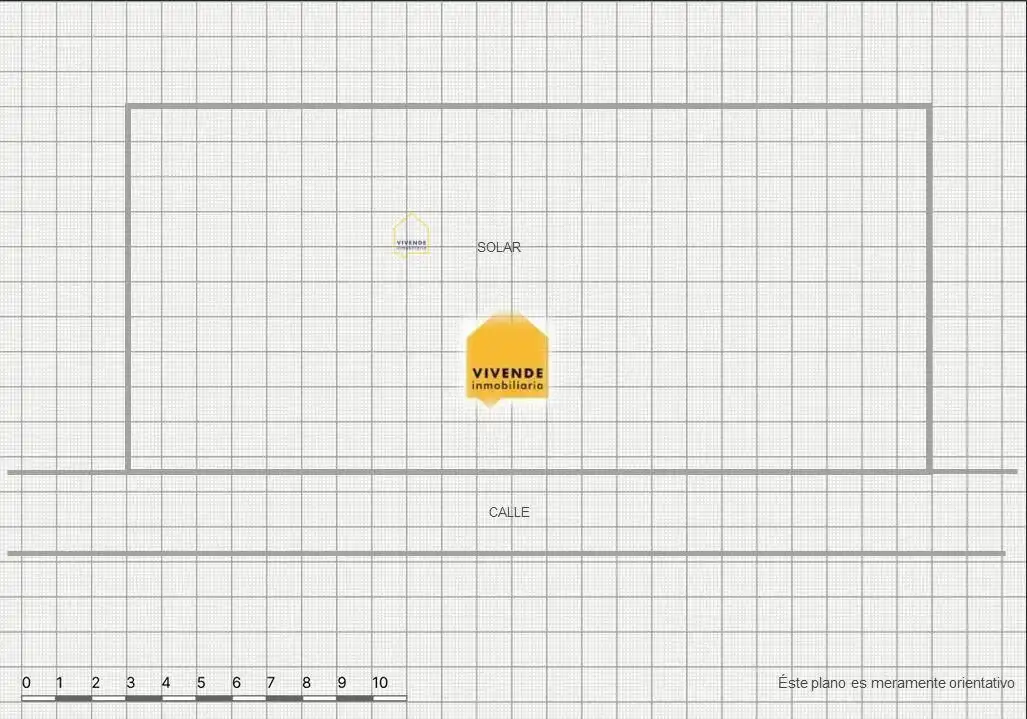Click the 1 mark on the scale

[x=59, y=683]
